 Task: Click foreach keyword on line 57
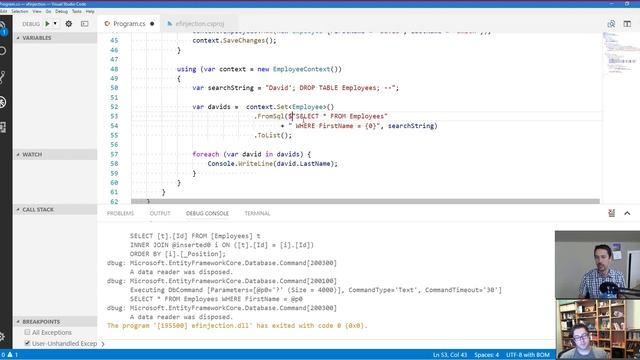(x=206, y=154)
